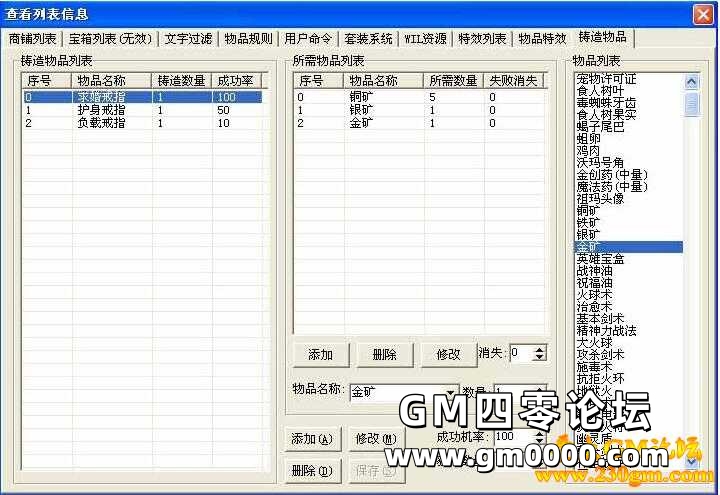Expand the 物品名称 combo box dropdown
This screenshot has height=495, width=720.
451,392
